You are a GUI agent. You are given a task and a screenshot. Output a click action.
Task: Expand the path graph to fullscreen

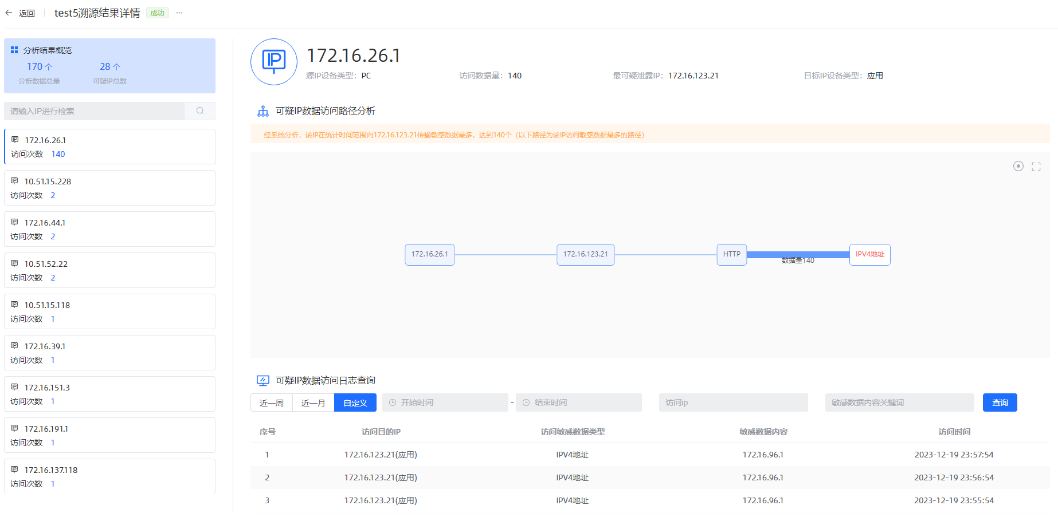point(1036,166)
